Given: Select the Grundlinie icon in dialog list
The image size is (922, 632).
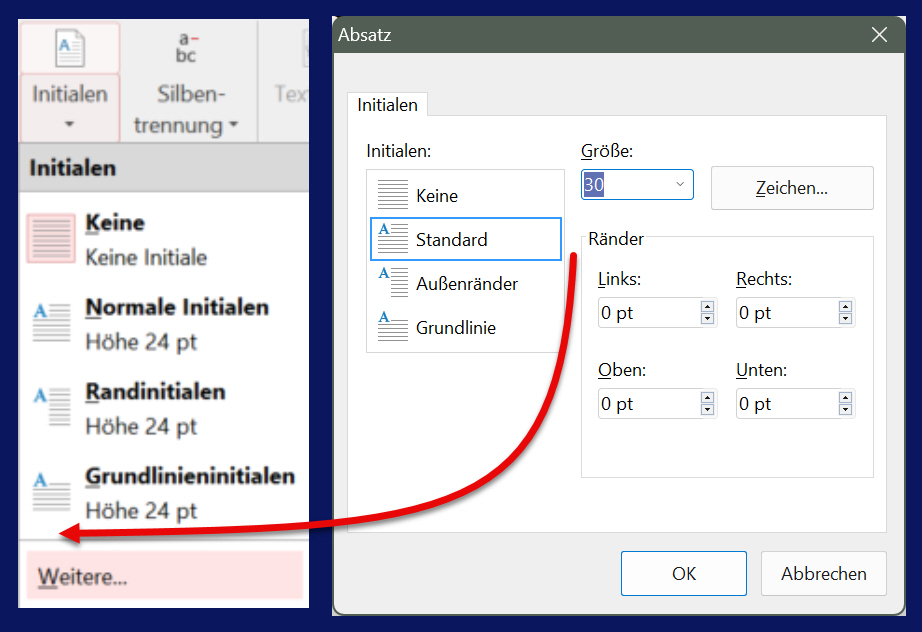Looking at the screenshot, I should tap(393, 327).
